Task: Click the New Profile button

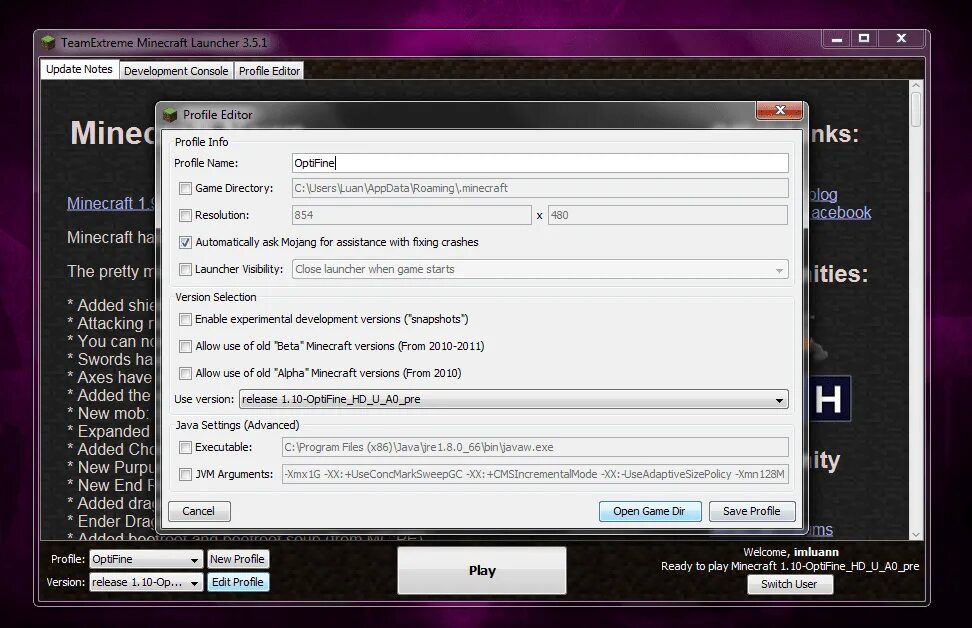Action: [237, 559]
